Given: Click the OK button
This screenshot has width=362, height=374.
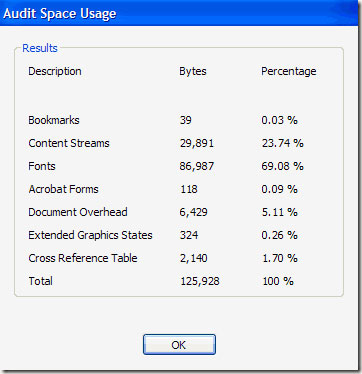Looking at the screenshot, I should point(179,344).
